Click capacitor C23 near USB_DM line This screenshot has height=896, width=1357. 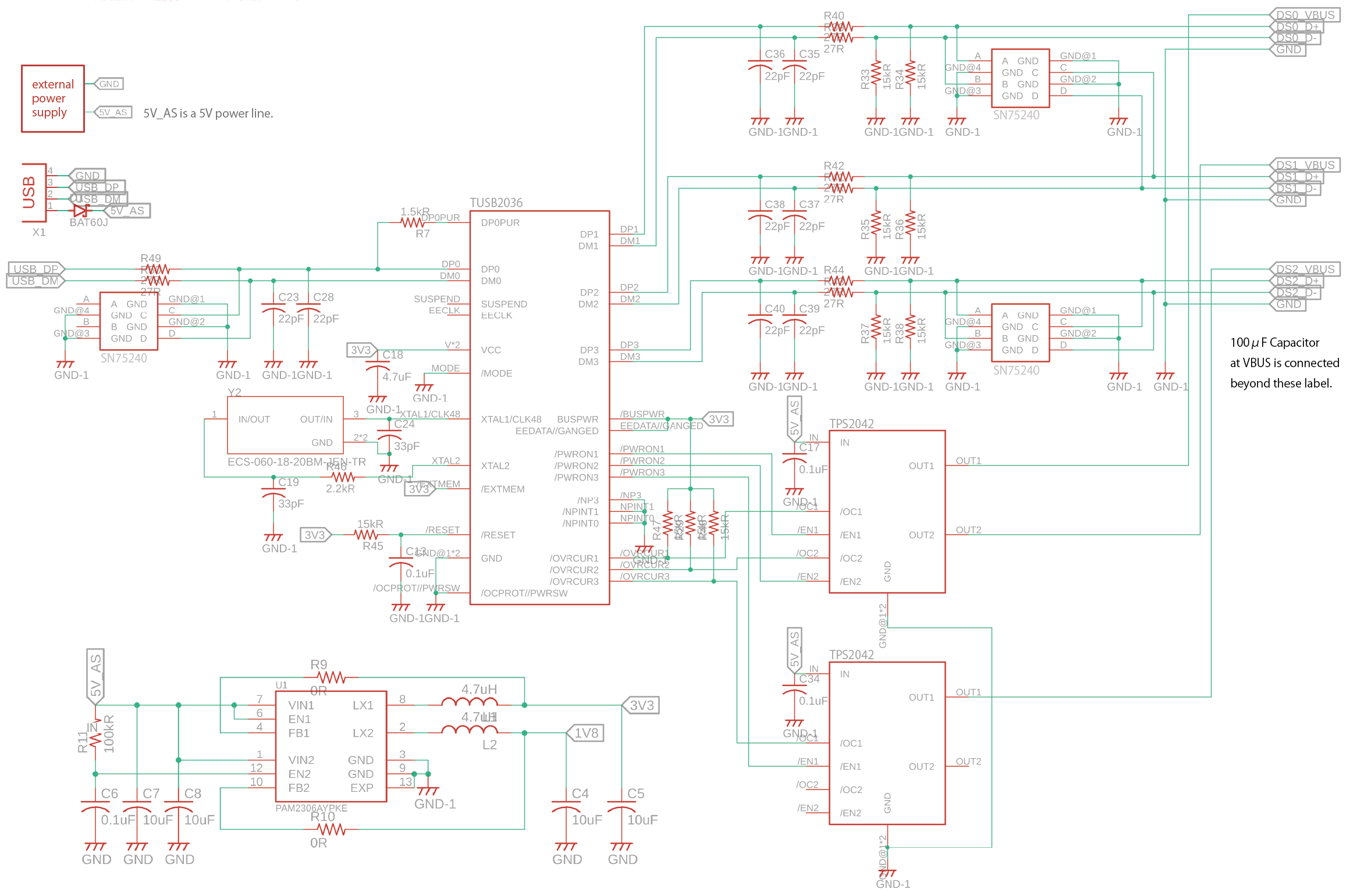coord(273,307)
